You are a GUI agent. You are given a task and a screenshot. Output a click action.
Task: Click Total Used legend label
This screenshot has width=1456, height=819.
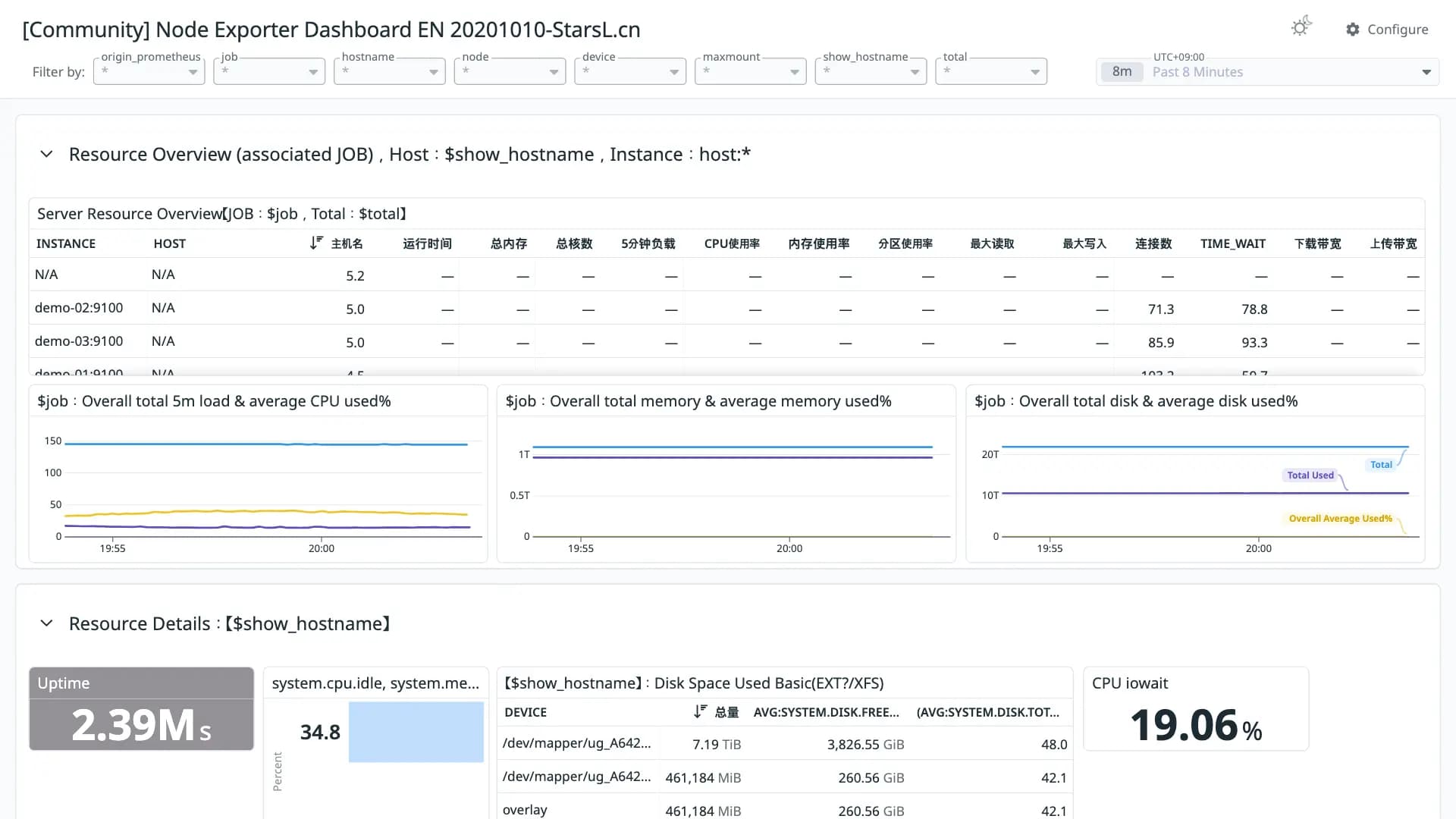coord(1310,475)
